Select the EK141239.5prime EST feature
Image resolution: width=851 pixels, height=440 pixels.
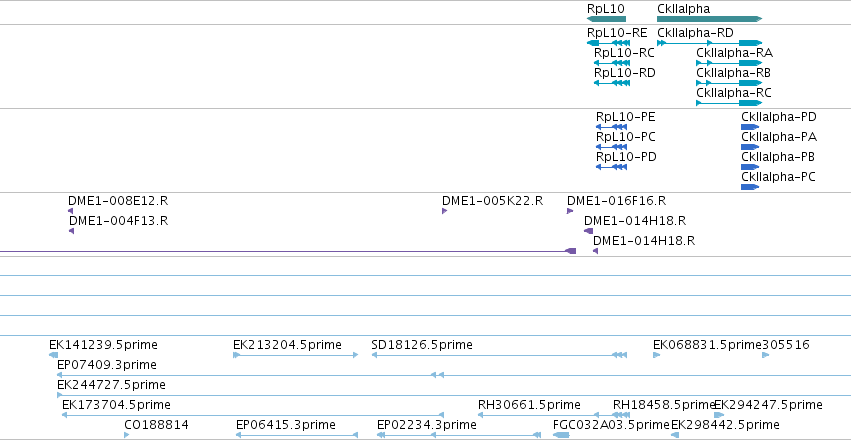pos(53,355)
